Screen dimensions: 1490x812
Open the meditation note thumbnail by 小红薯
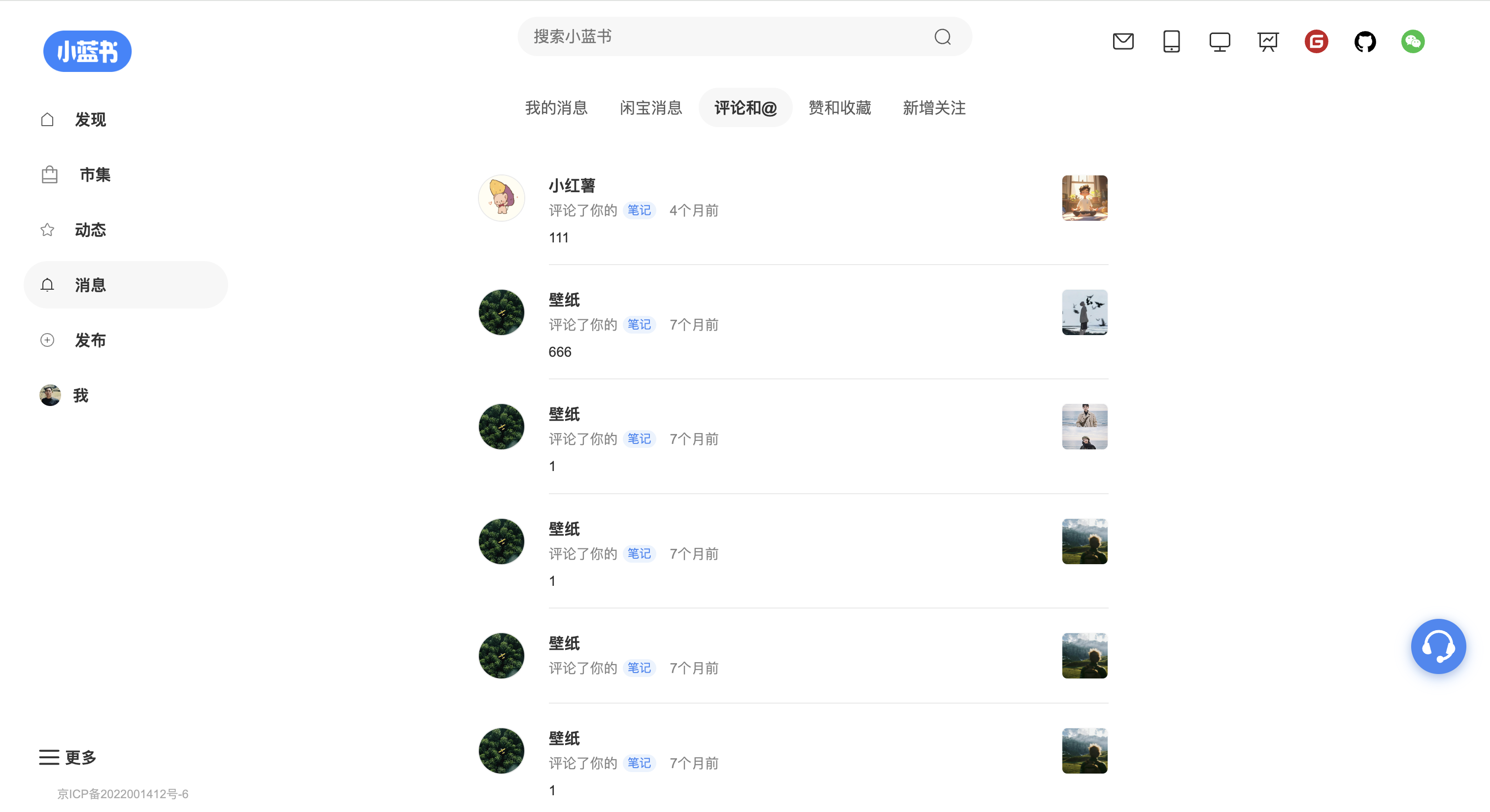[1084, 199]
